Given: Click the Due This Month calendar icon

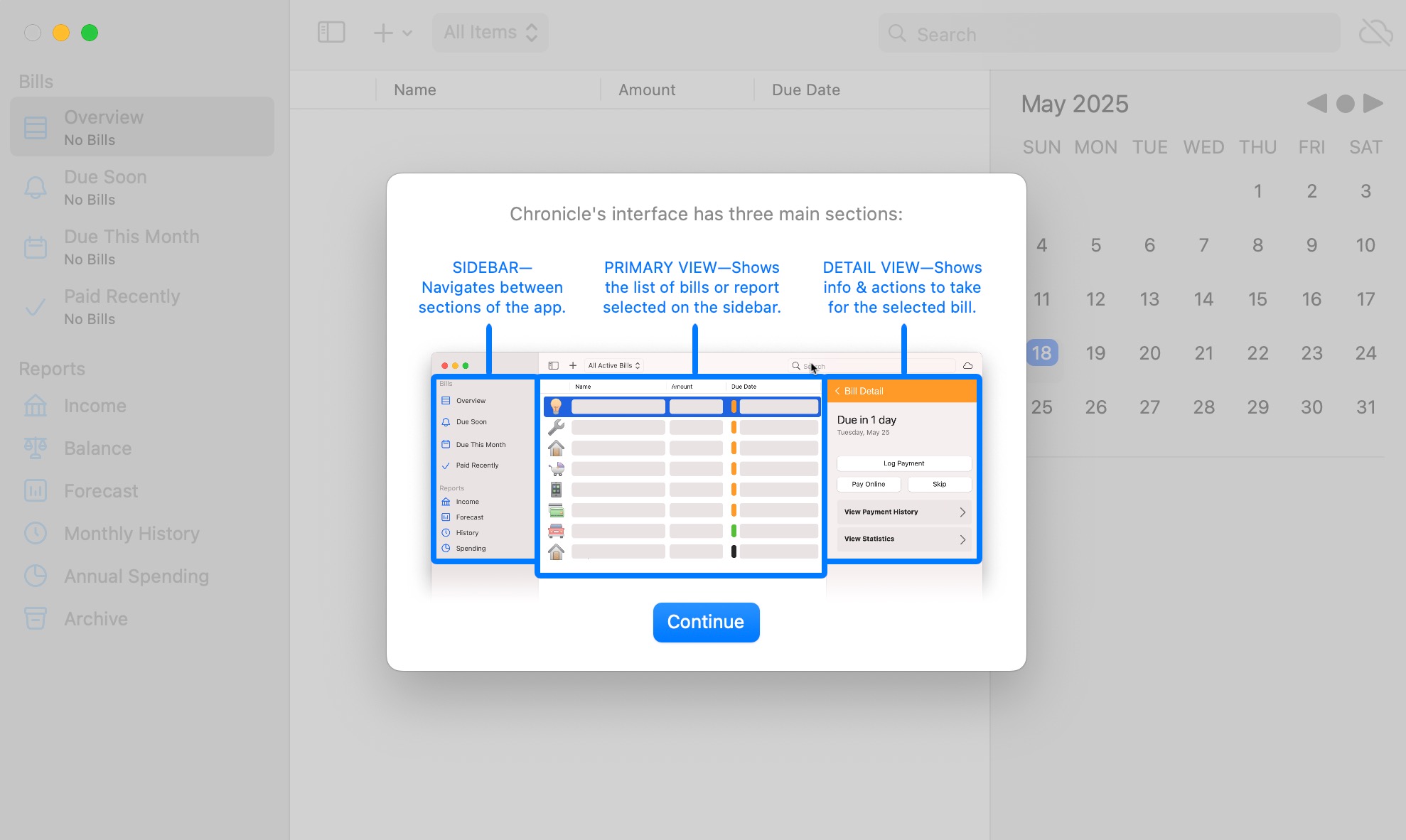Looking at the screenshot, I should [x=36, y=247].
